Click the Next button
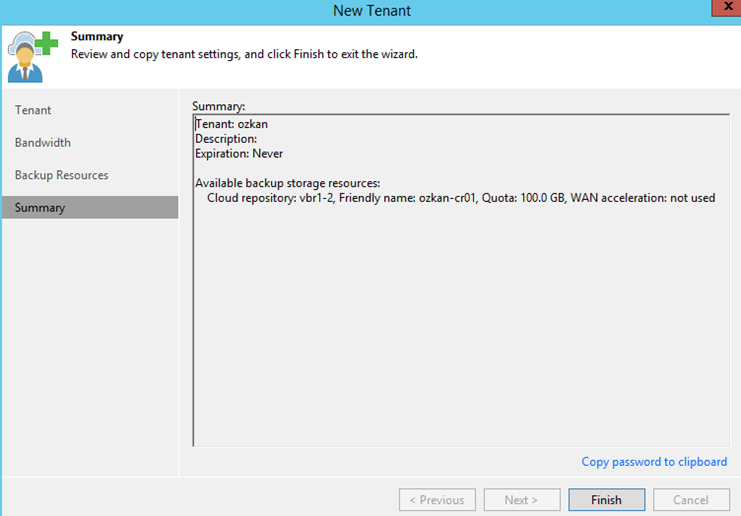This screenshot has width=741, height=516. point(522,499)
